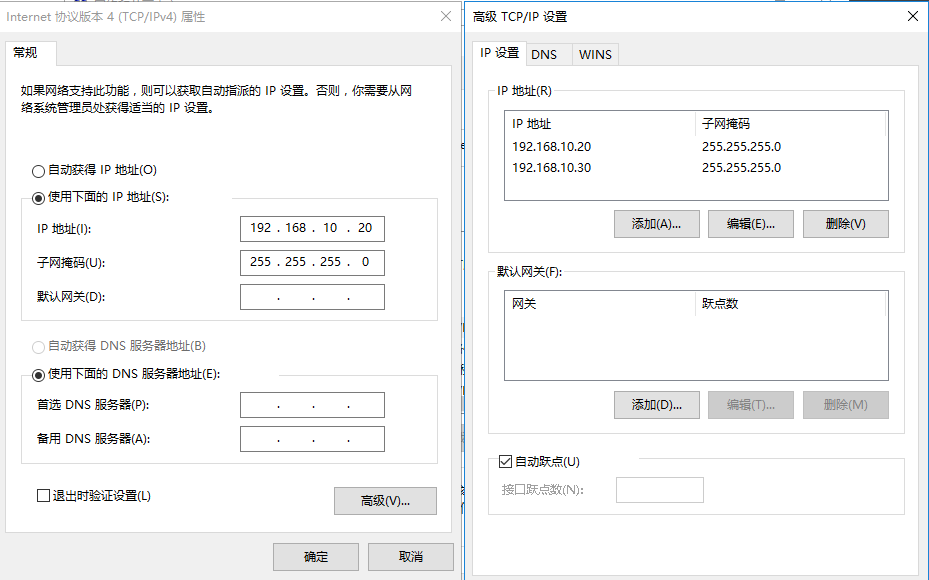This screenshot has height=580, width=929.
Task: Enable 退出时验证设置 checkbox
Action: tap(44, 495)
